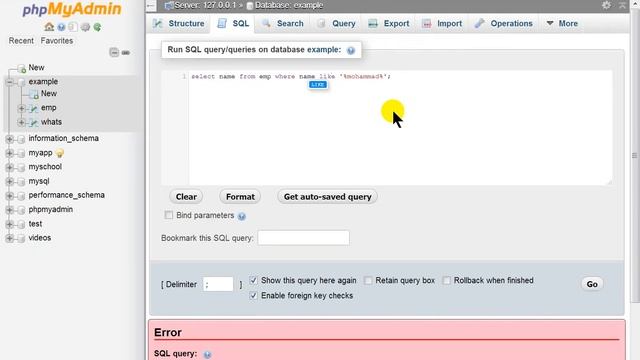This screenshot has height=360, width=640.
Task: Collapse all navigation tree items icon
Action: tap(114, 52)
